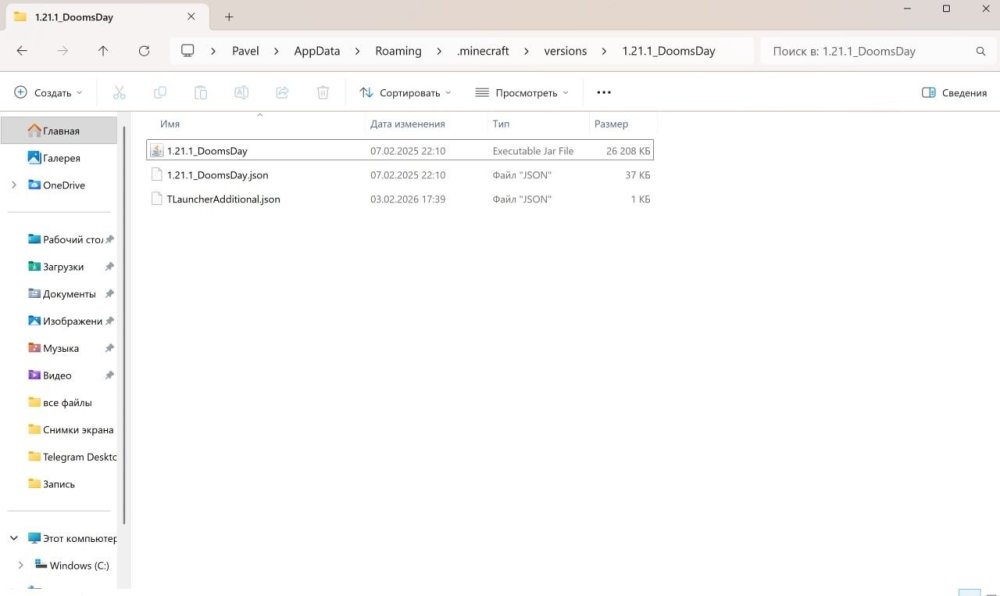Image resolution: width=1000 pixels, height=596 pixels.
Task: Expand chevron after versions in address bar
Action: click(604, 51)
